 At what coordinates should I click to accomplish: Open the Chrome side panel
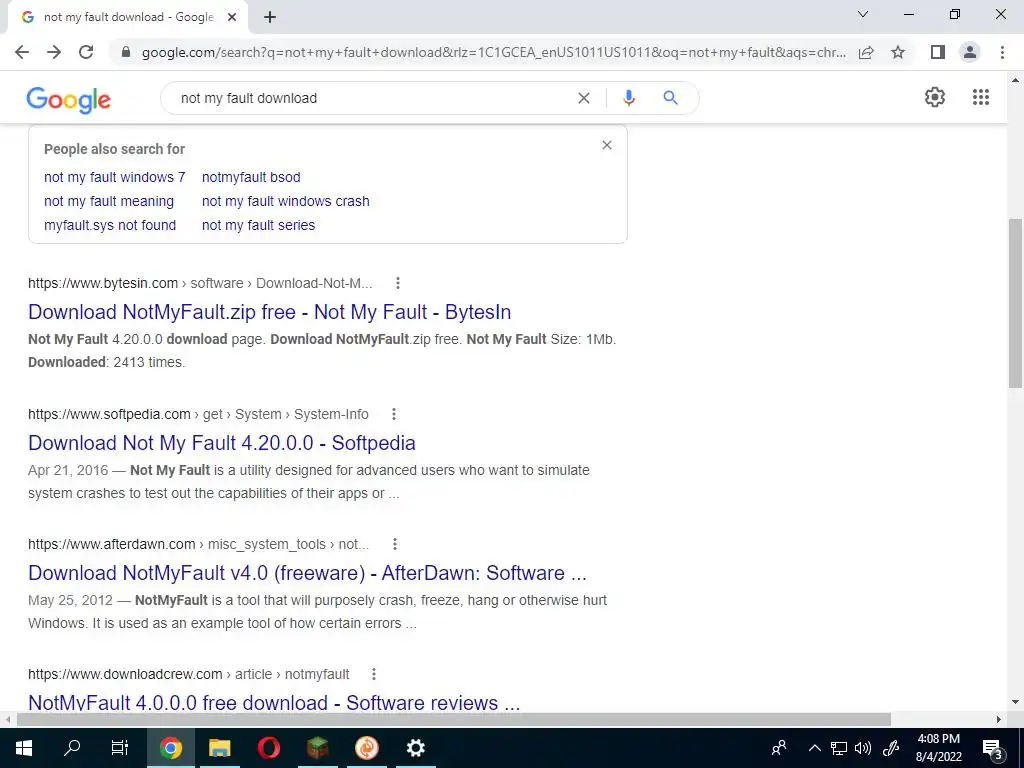[x=938, y=52]
